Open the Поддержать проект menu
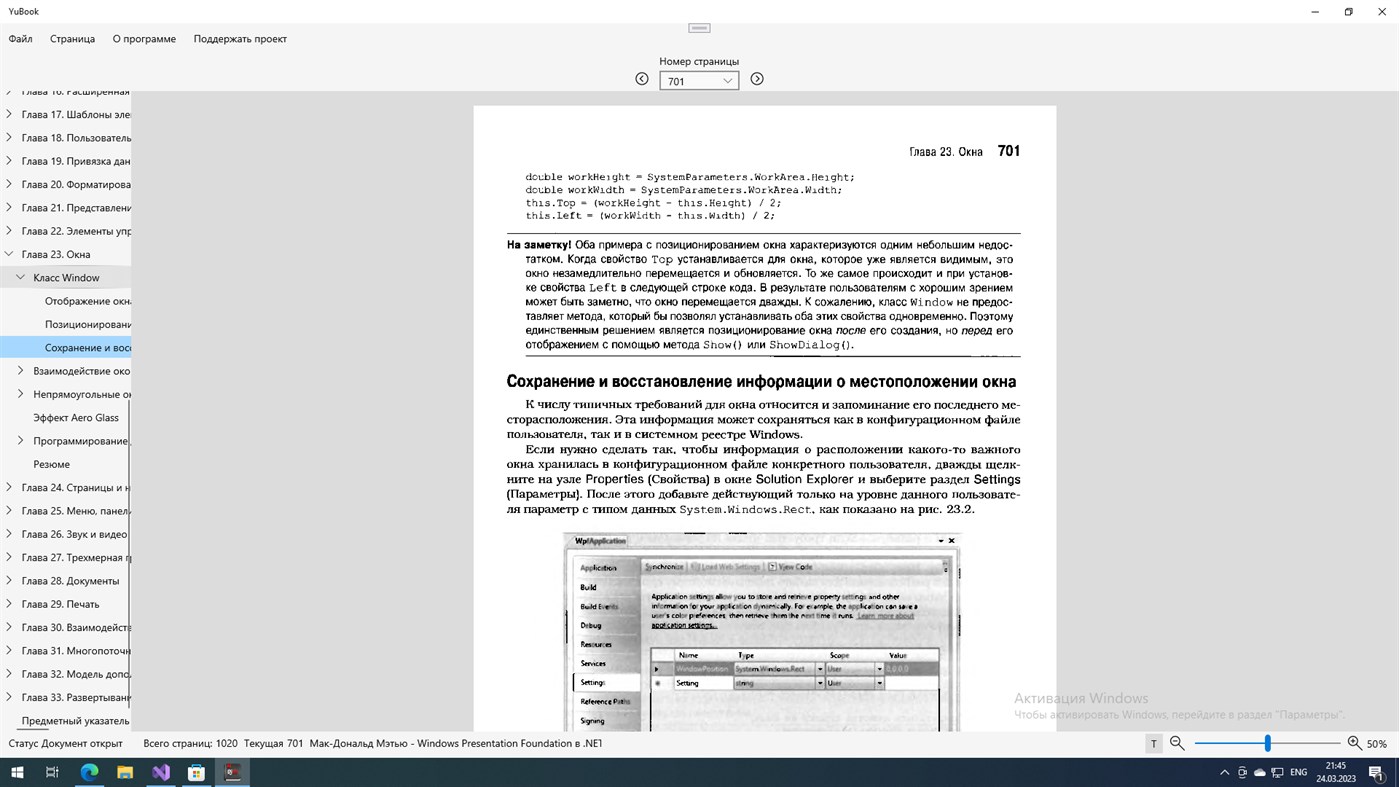Image resolution: width=1399 pixels, height=787 pixels. pyautogui.click(x=240, y=39)
